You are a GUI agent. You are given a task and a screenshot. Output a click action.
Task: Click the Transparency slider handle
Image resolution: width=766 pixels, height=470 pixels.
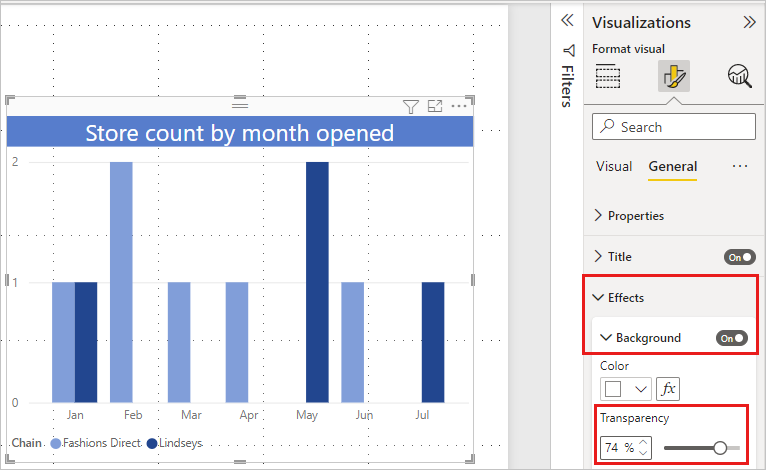pos(720,448)
